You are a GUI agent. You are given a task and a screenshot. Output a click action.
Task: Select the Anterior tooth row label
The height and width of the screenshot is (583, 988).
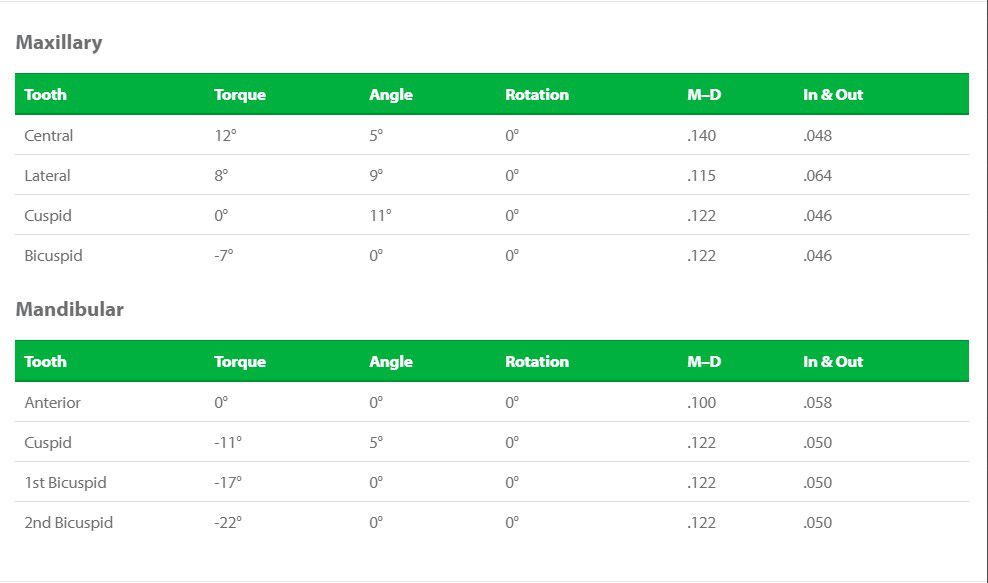point(52,403)
